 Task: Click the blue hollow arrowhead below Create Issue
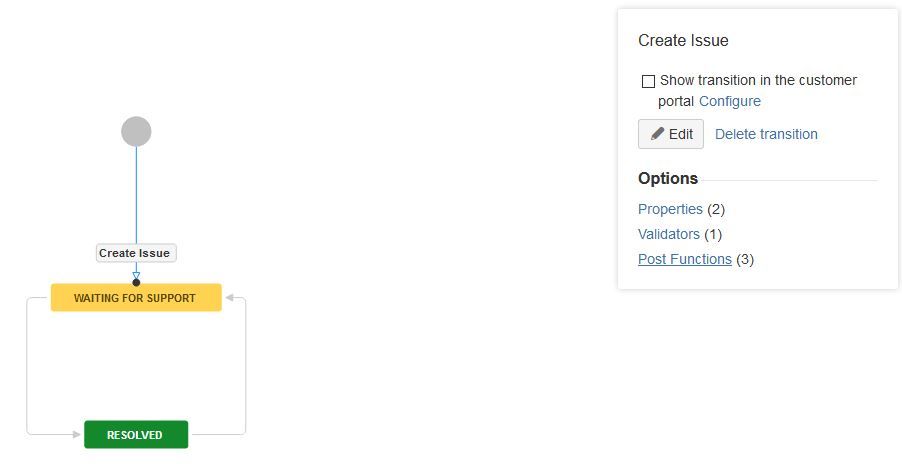point(136,275)
